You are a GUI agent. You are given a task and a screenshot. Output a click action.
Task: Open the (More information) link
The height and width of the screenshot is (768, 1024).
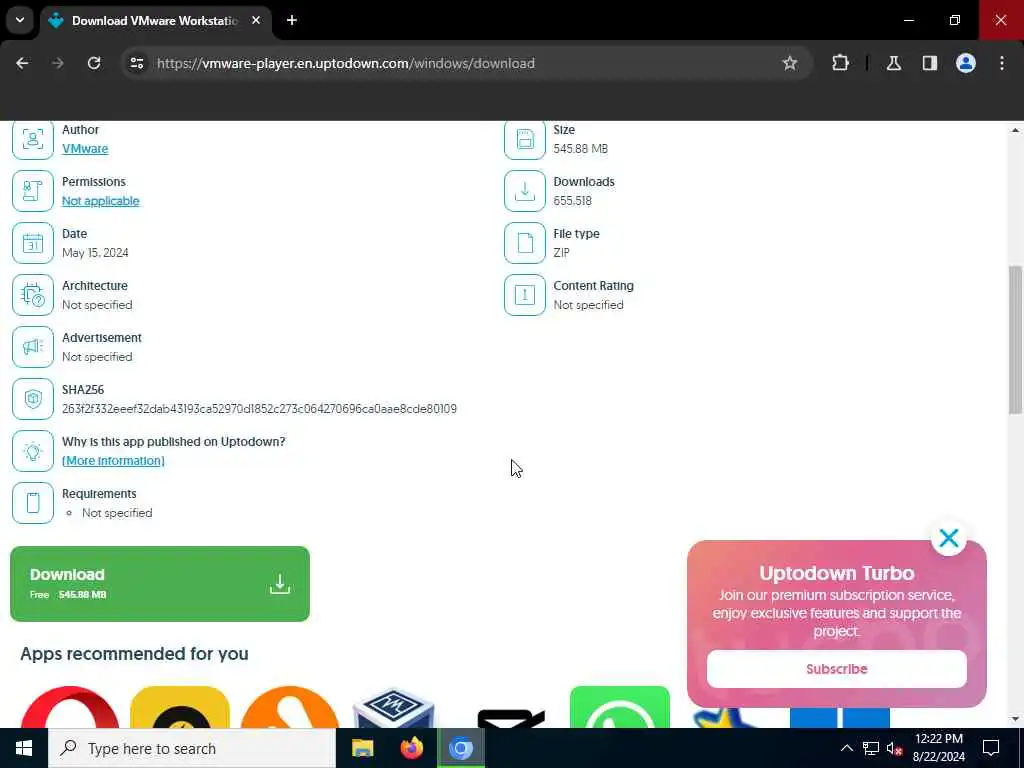tap(113, 460)
